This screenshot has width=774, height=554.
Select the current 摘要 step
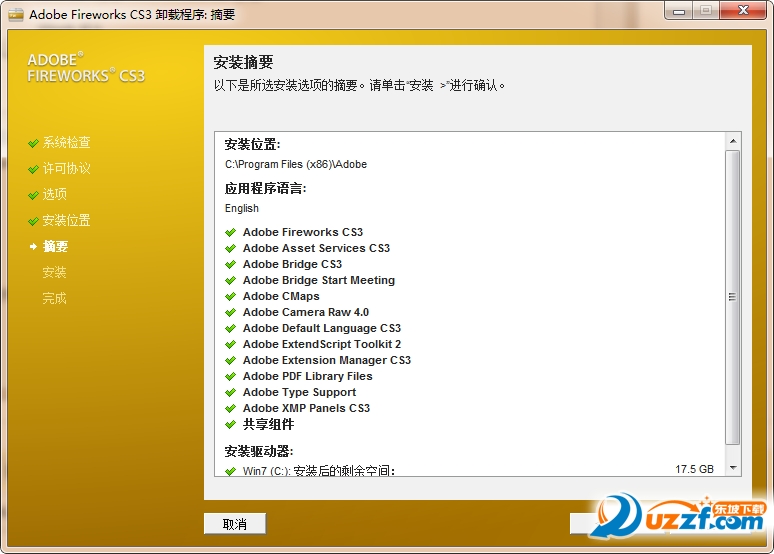55,246
